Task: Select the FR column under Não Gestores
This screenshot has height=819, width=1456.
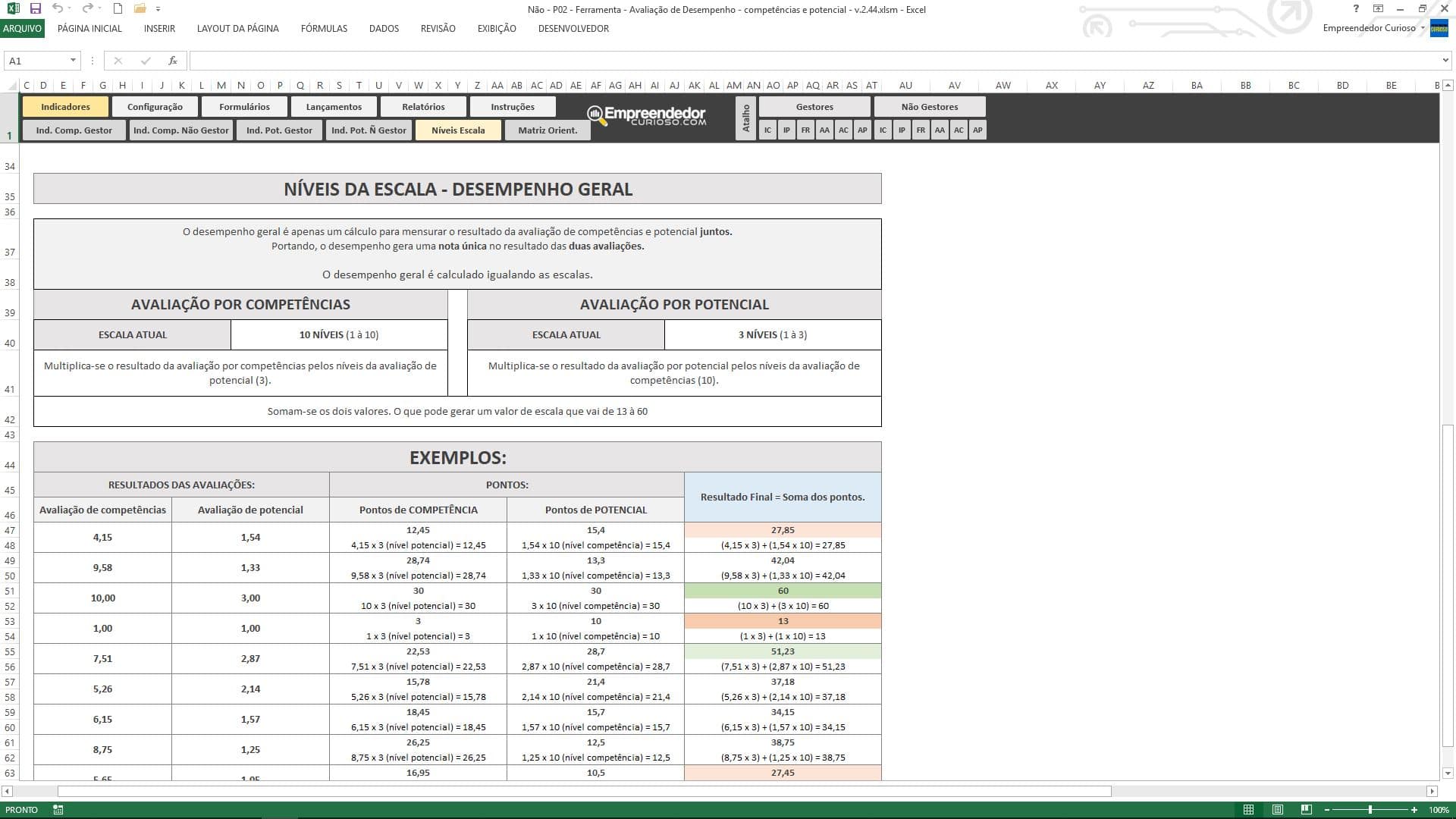Action: [x=920, y=130]
